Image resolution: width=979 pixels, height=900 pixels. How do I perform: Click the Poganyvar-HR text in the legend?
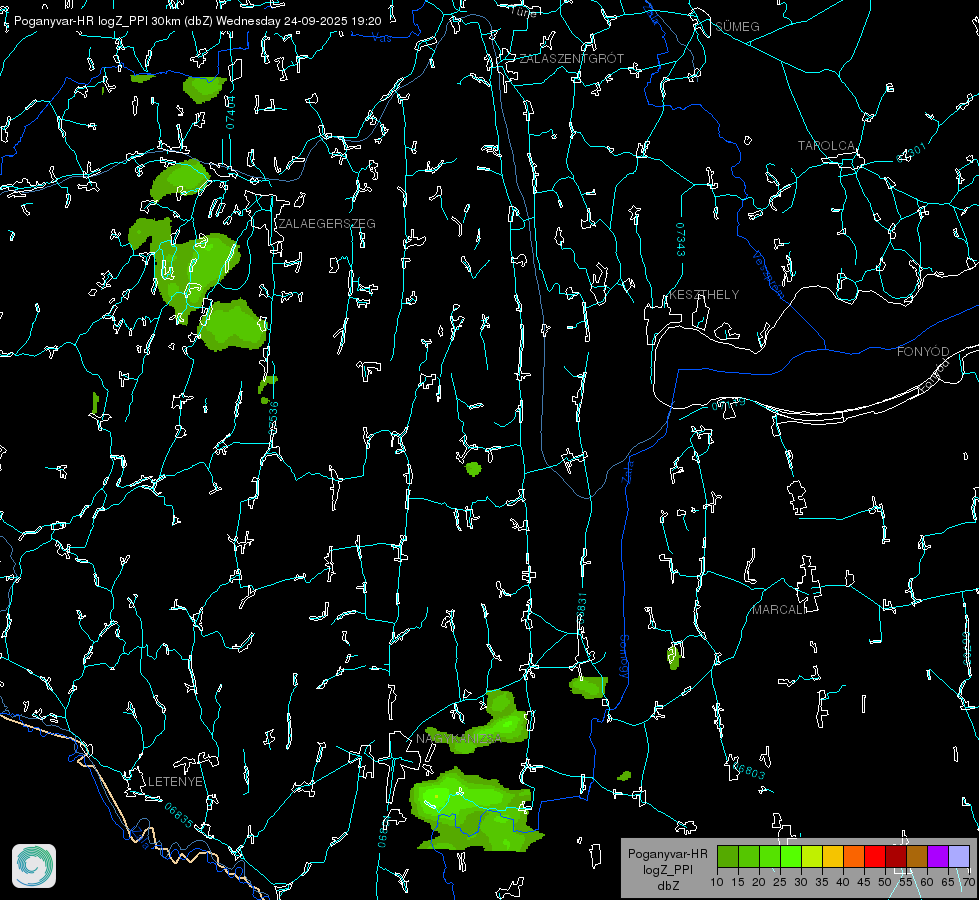point(667,854)
